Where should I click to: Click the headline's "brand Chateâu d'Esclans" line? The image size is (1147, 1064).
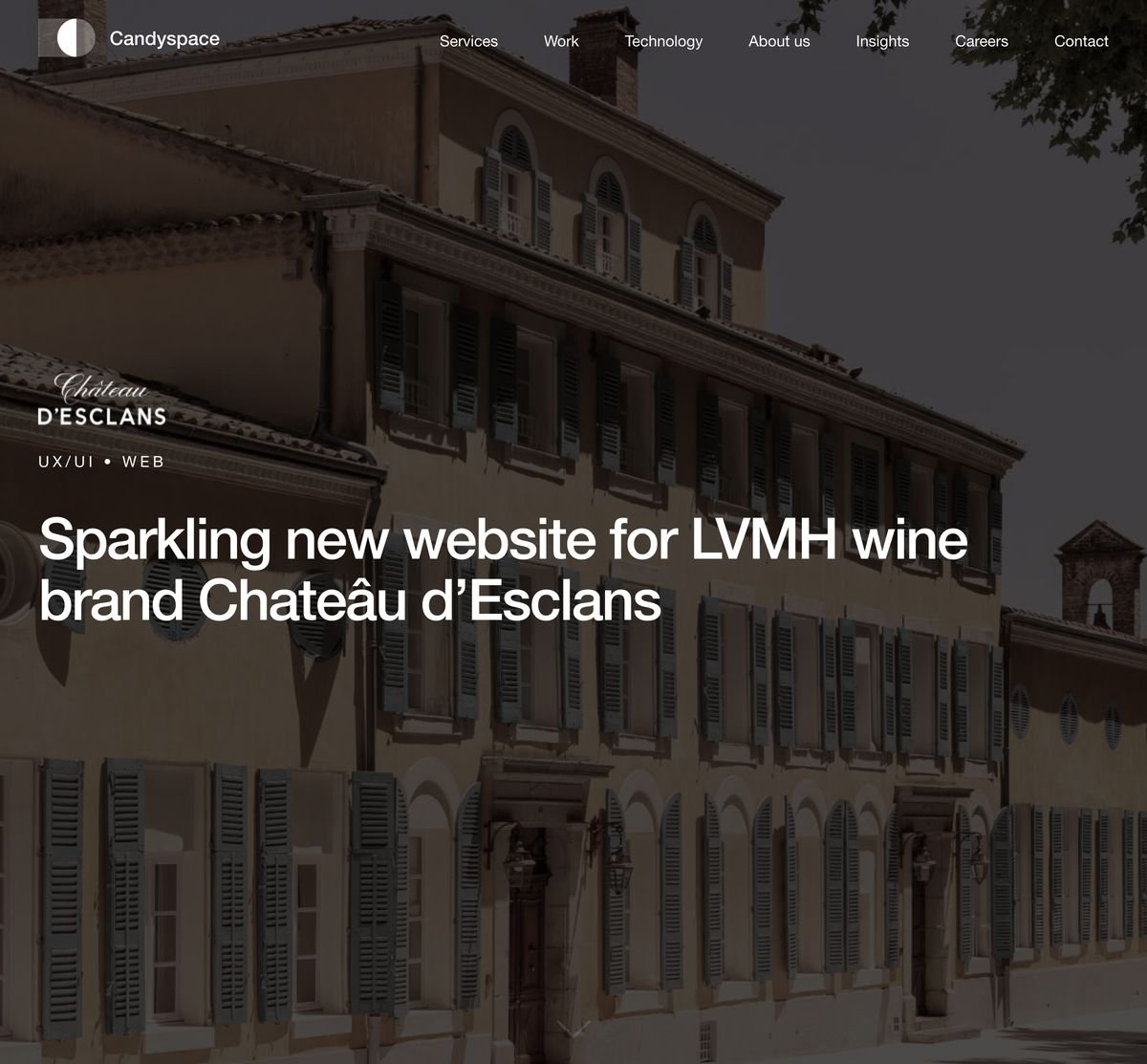(x=350, y=601)
